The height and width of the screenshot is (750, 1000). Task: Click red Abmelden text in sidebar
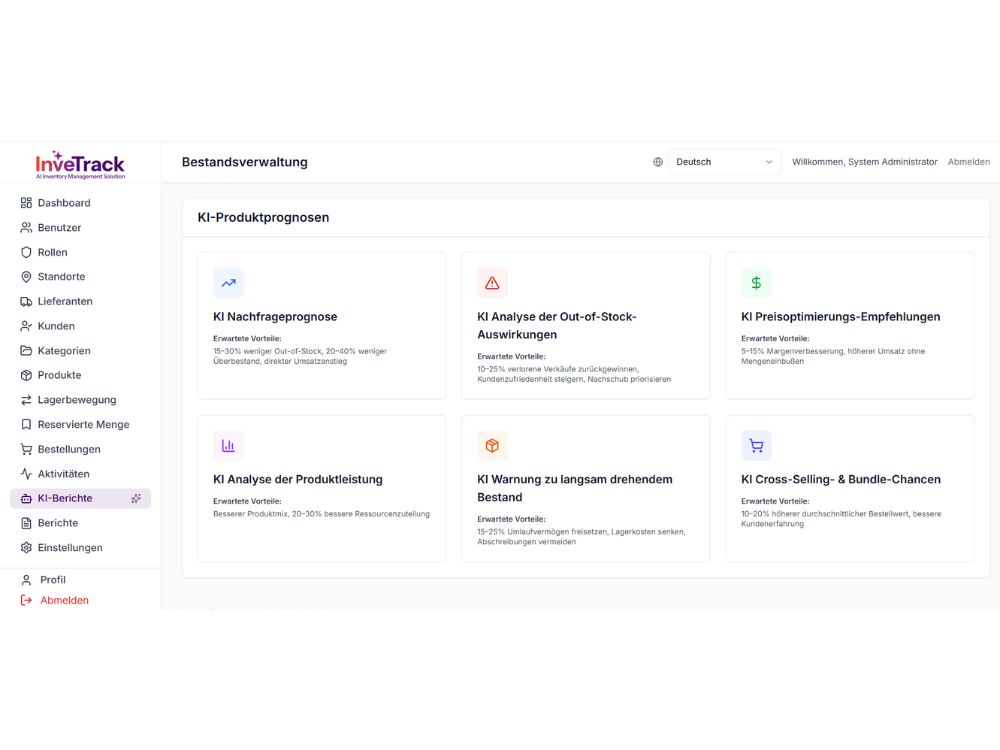(x=64, y=600)
